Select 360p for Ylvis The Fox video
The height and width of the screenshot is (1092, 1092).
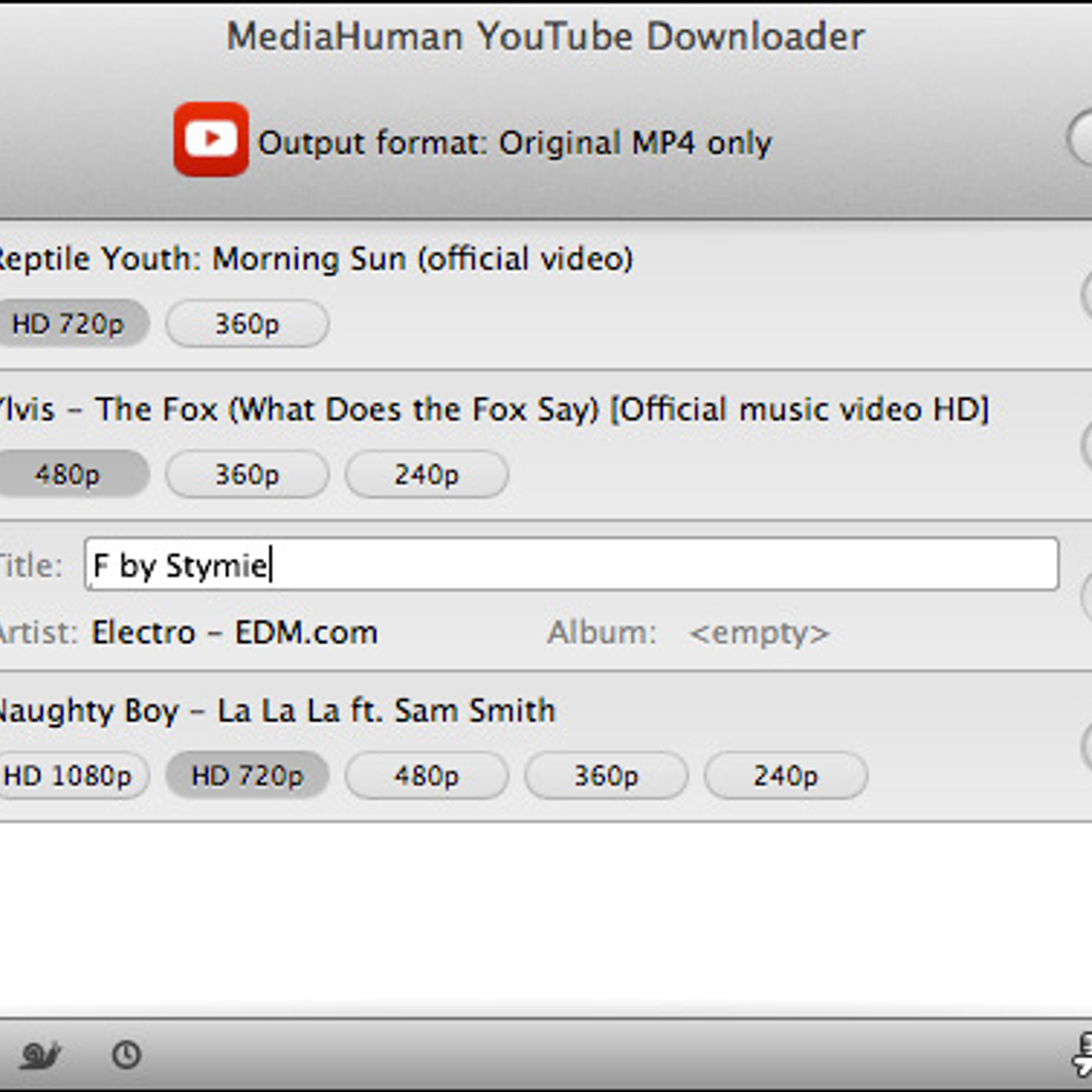(x=248, y=474)
